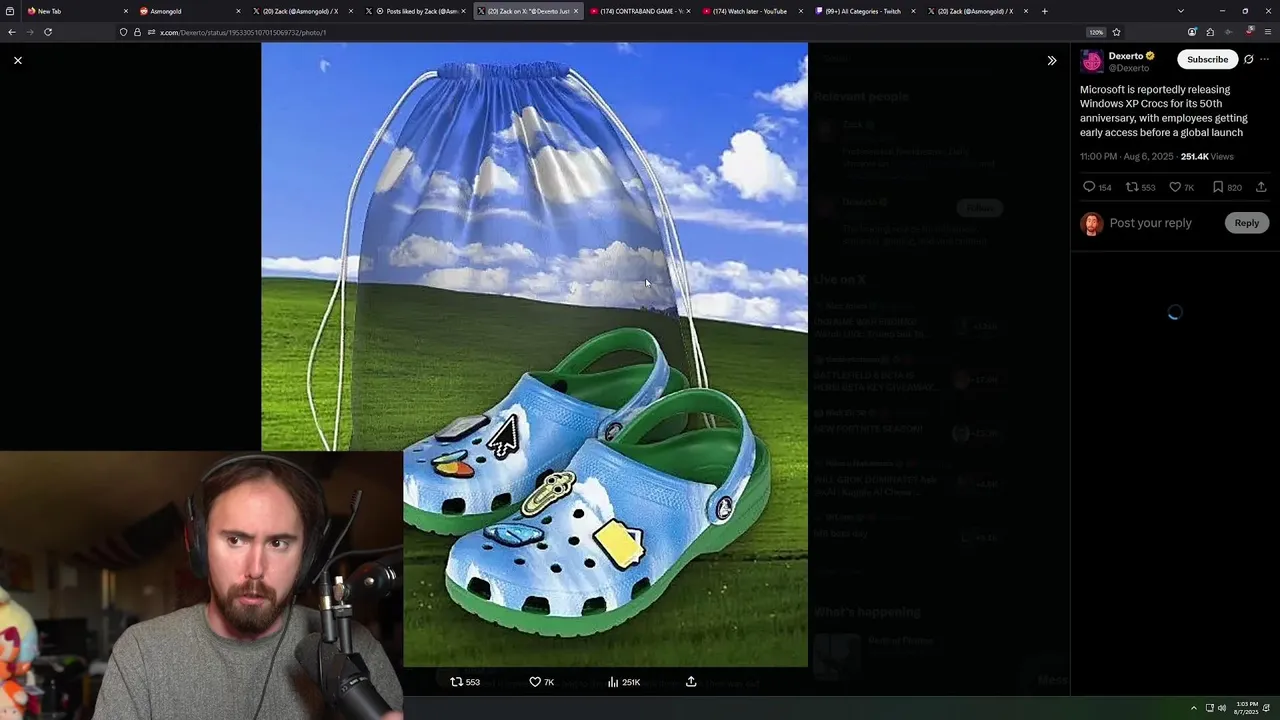The height and width of the screenshot is (720, 1280).
Task: Click the 11:00 PM · Aug 6, 2025 timestamp
Action: (1127, 157)
